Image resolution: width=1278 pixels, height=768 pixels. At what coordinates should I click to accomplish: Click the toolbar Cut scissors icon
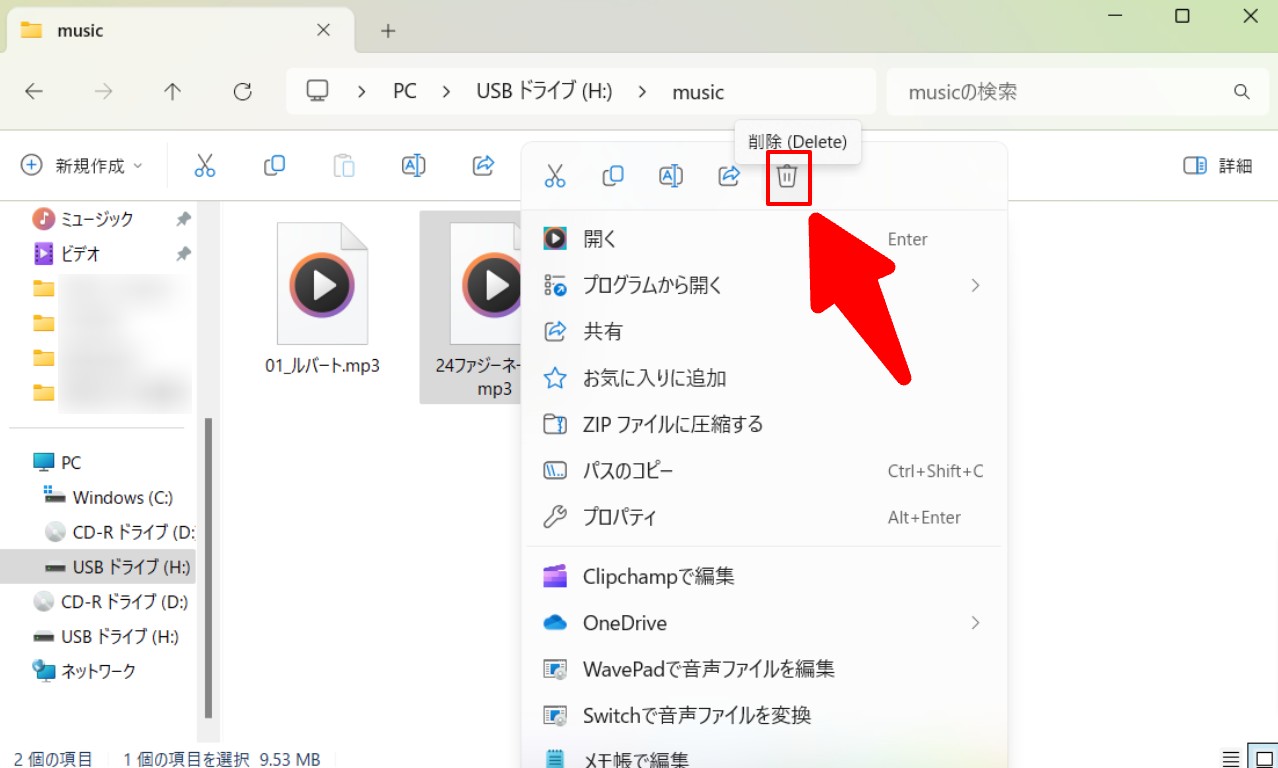[205, 166]
